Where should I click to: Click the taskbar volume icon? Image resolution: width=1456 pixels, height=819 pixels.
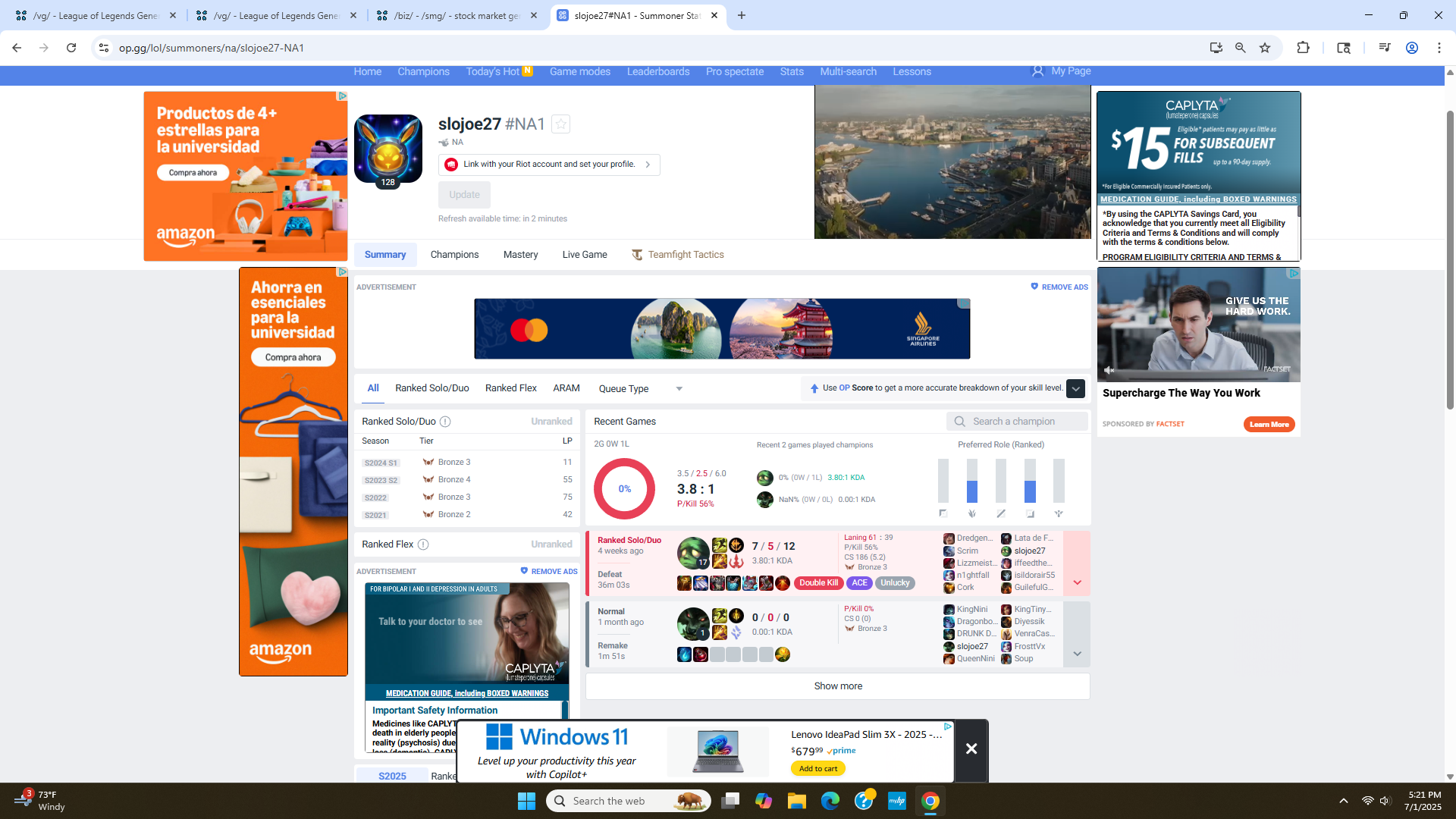click(x=1385, y=801)
